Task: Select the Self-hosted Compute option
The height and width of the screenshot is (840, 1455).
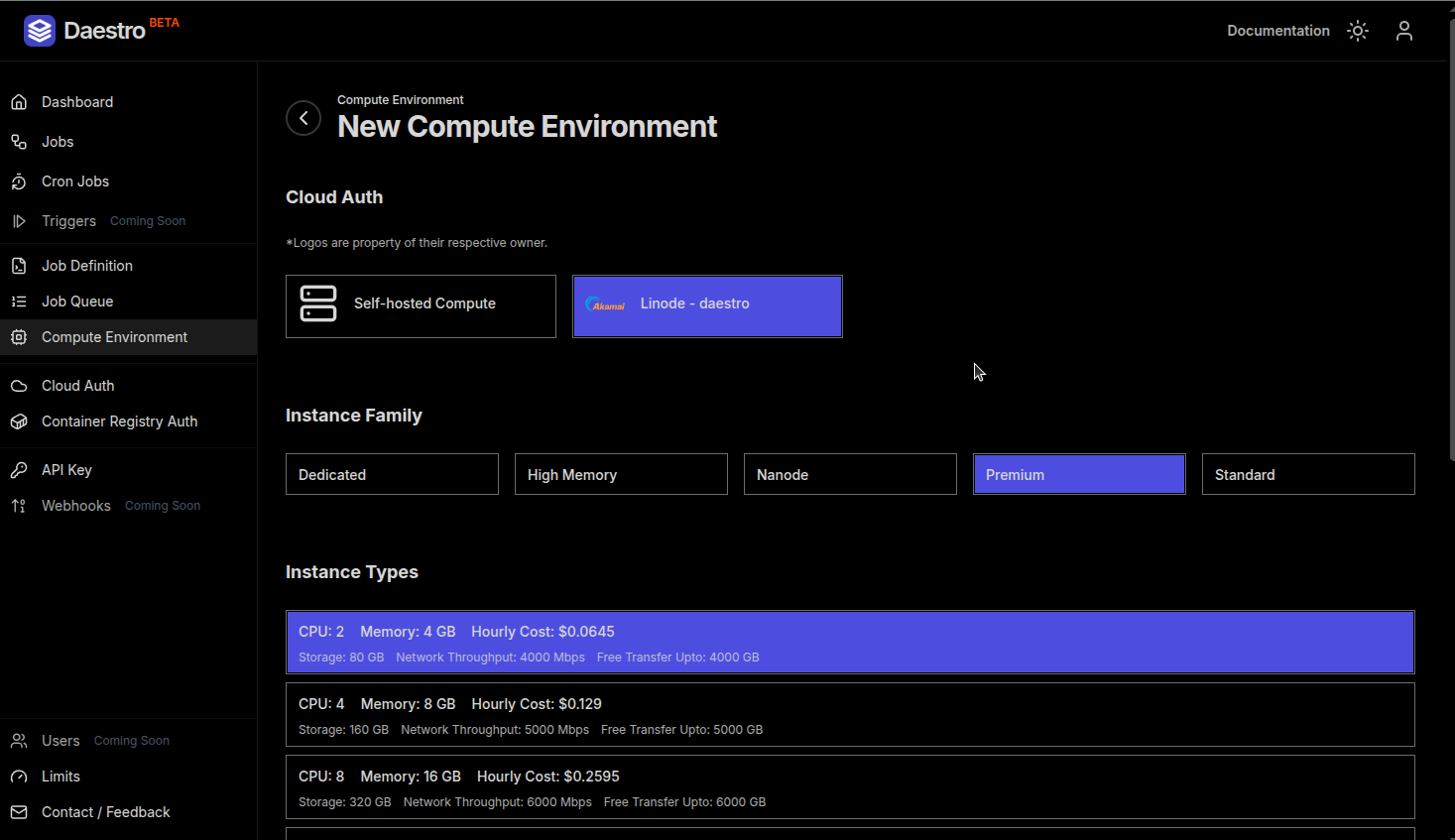Action: (x=421, y=305)
